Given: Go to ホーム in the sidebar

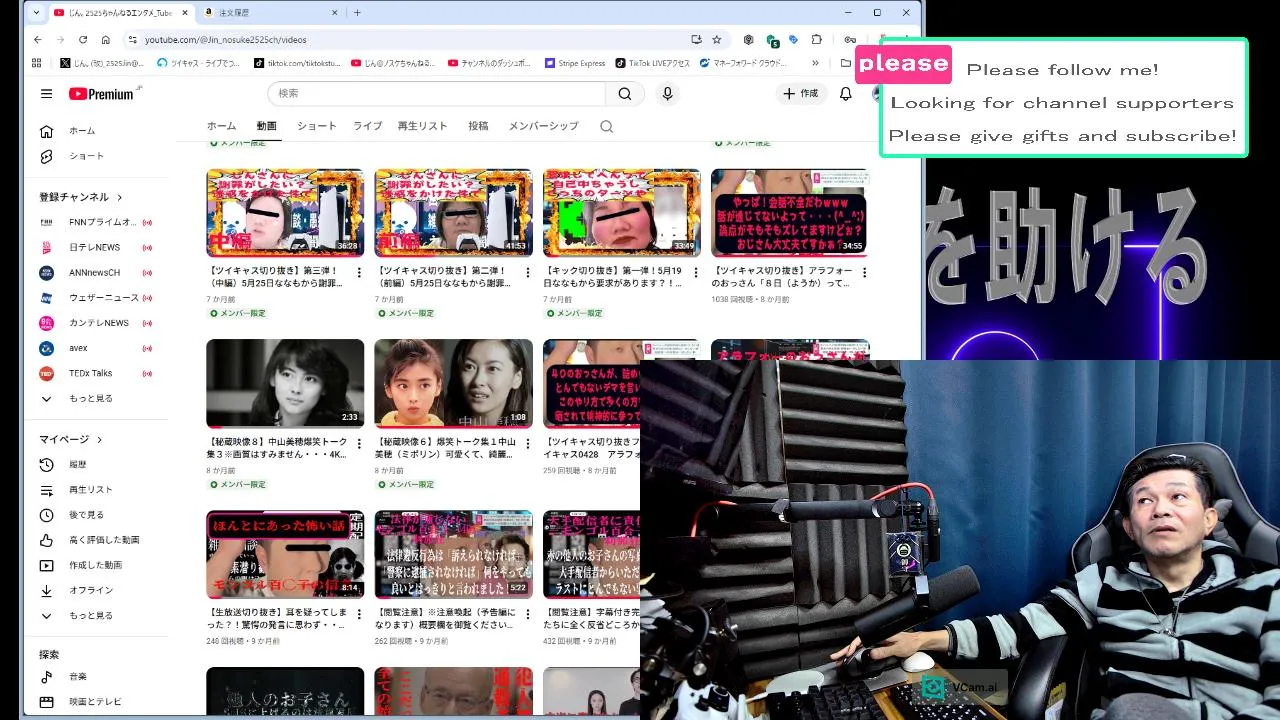Looking at the screenshot, I should point(97,131).
